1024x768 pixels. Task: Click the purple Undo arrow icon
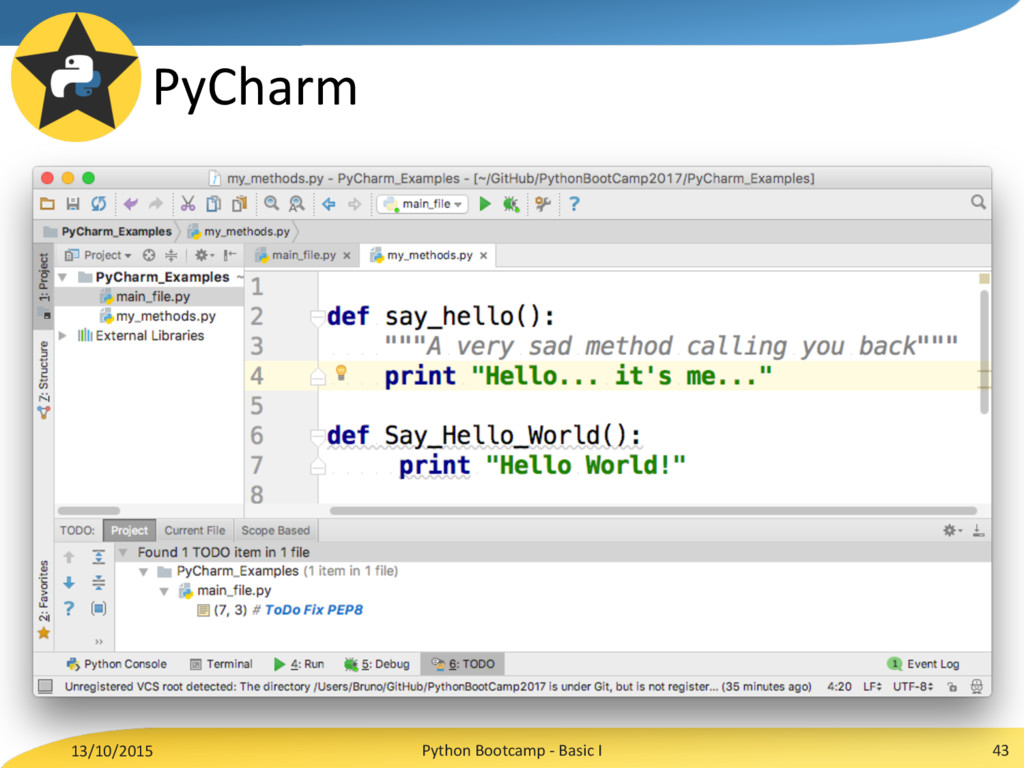[131, 204]
